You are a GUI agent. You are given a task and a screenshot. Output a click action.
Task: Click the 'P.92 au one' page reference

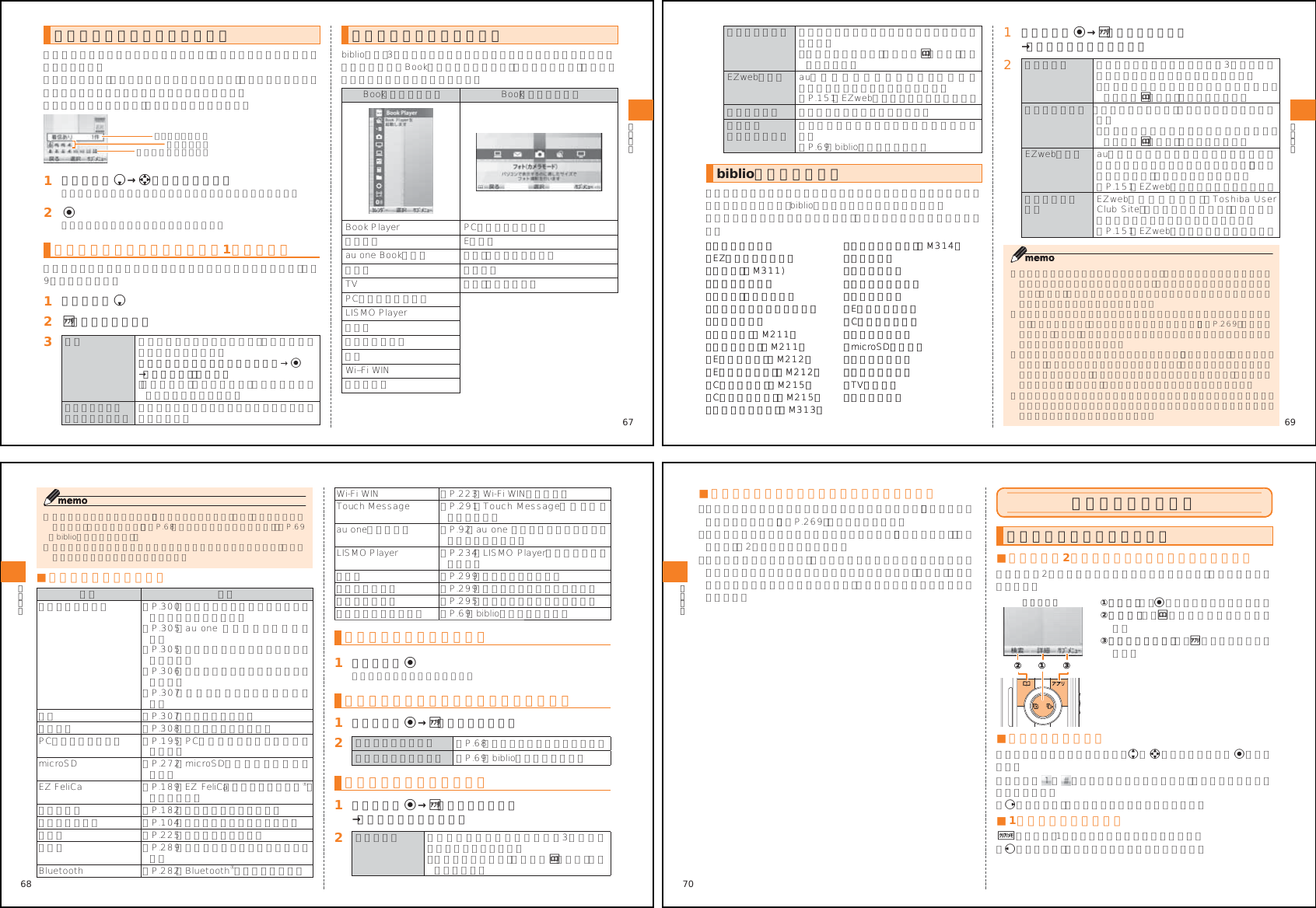point(478,530)
